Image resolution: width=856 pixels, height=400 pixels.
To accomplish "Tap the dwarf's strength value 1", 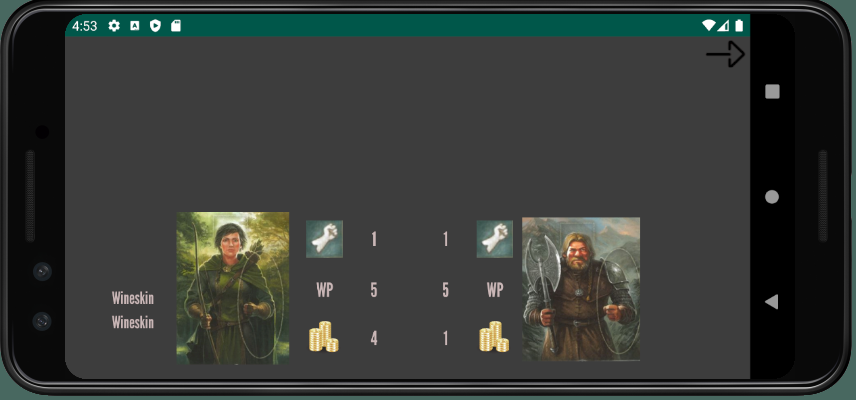I will tap(445, 239).
